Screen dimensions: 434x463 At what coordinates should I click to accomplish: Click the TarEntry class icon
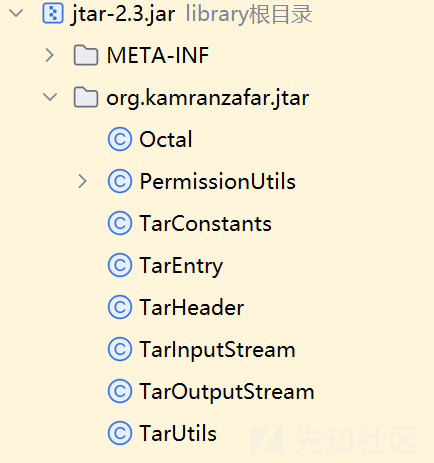click(120, 265)
